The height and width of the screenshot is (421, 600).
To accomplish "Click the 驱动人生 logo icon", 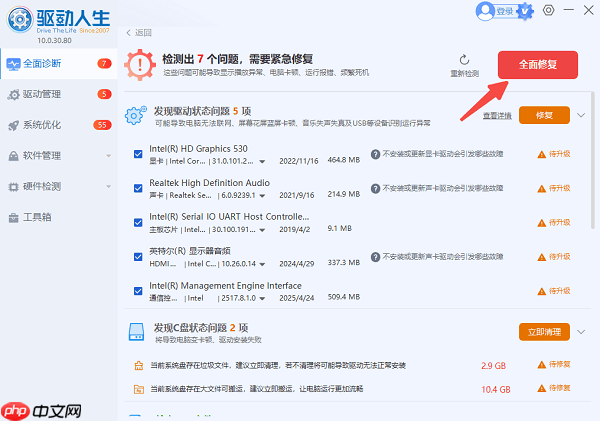I will (x=20, y=19).
